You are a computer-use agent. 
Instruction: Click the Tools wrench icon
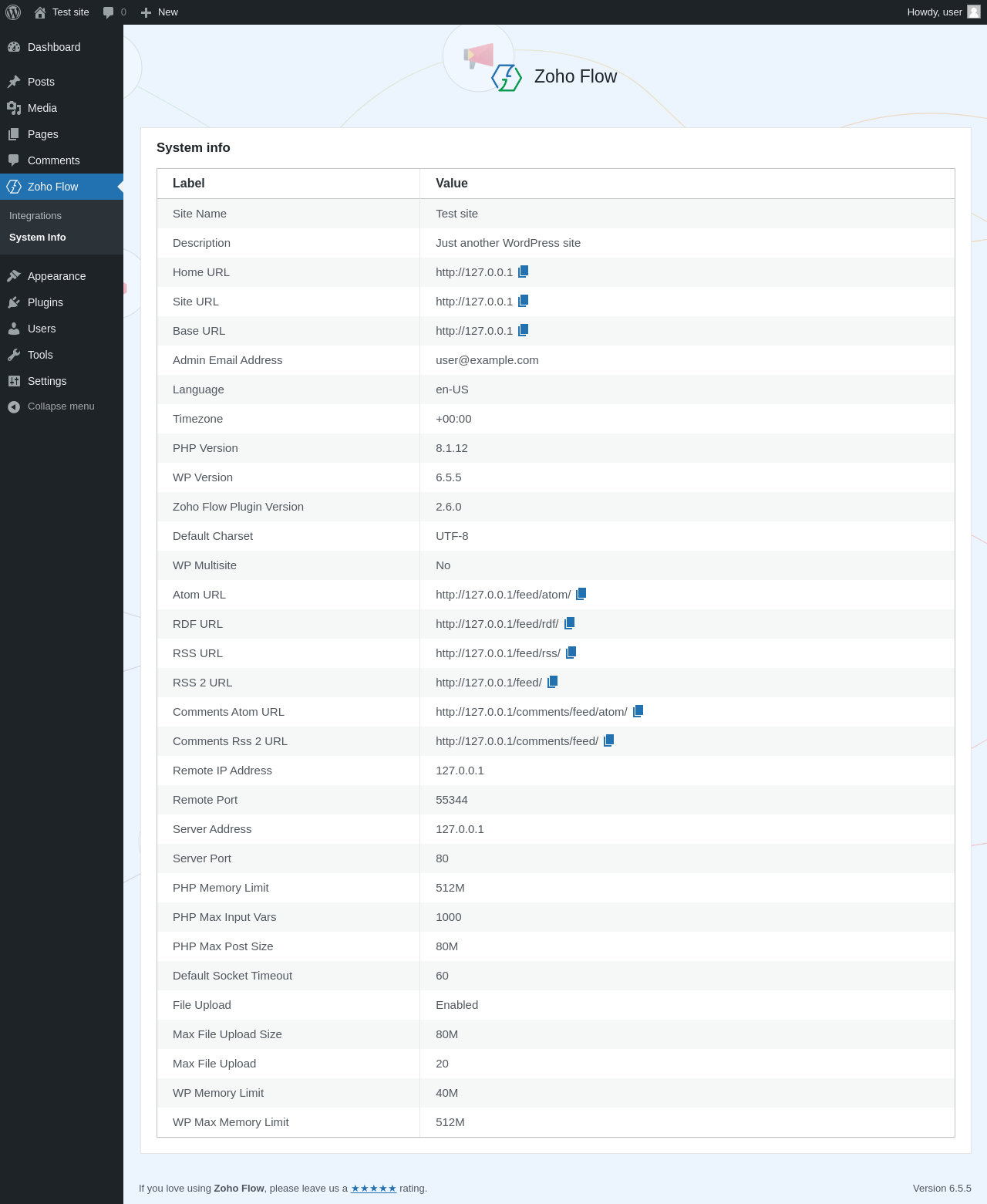(x=14, y=355)
